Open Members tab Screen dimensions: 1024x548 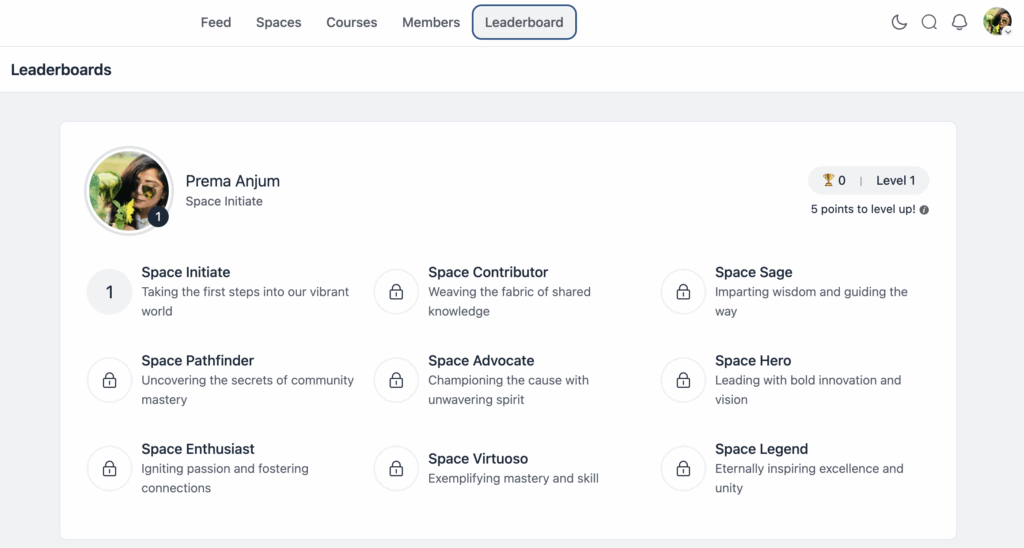[431, 22]
